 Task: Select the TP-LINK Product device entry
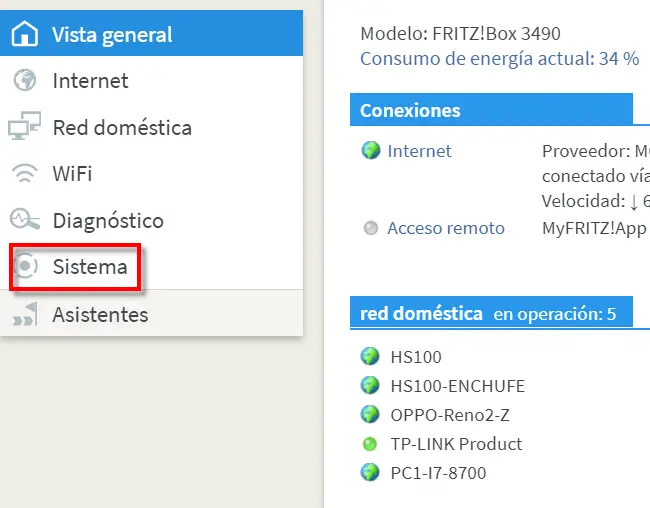point(455,443)
